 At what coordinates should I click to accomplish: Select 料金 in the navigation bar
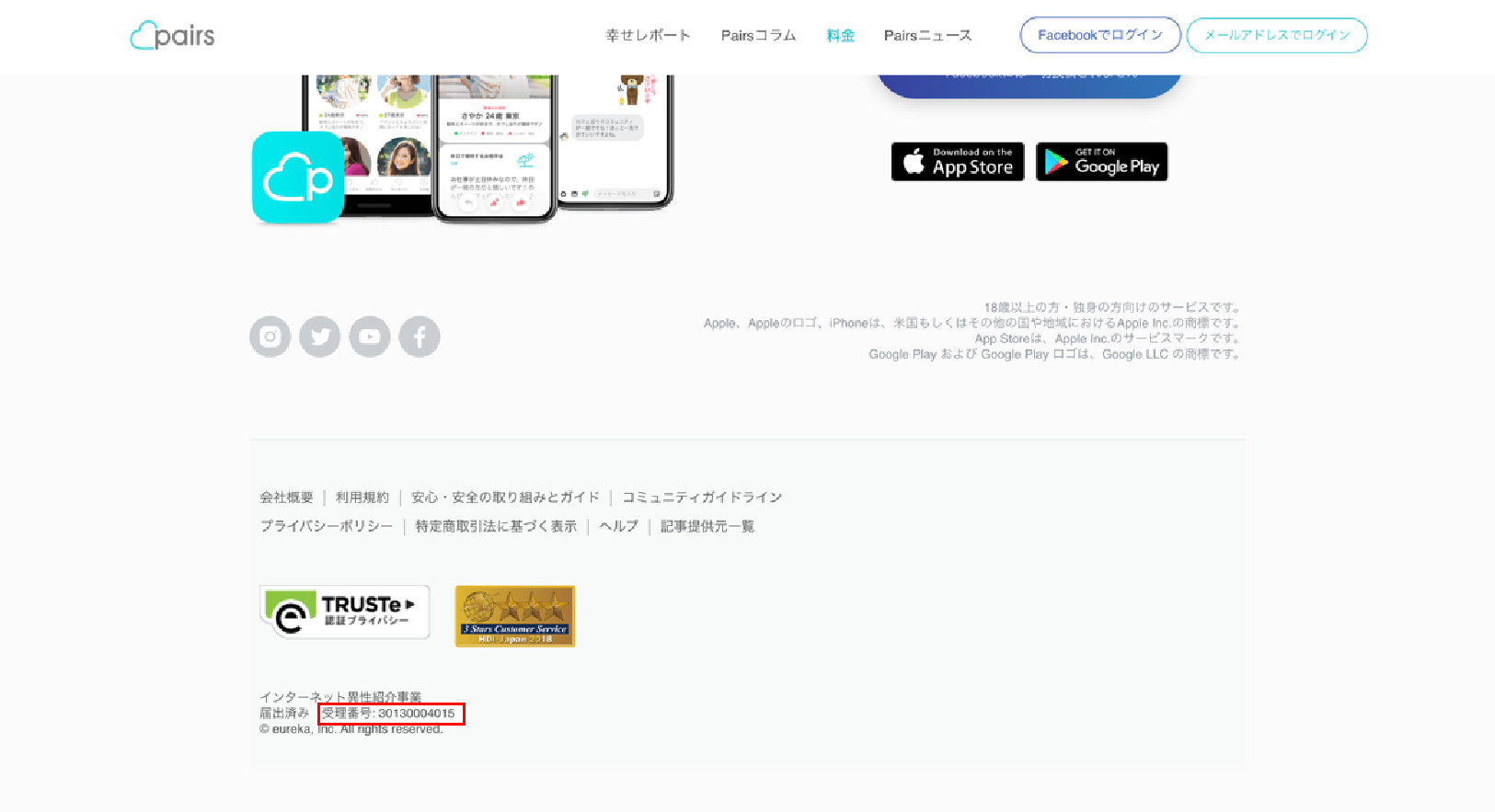click(x=840, y=36)
